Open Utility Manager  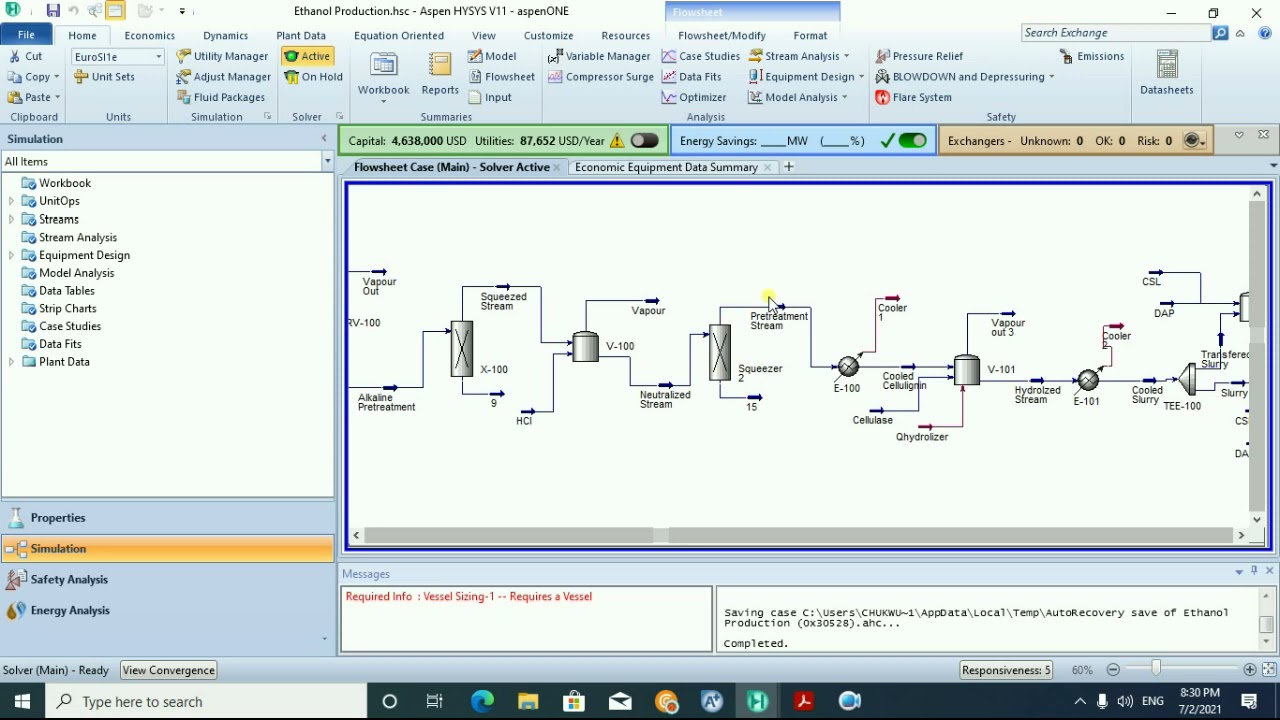click(x=222, y=56)
